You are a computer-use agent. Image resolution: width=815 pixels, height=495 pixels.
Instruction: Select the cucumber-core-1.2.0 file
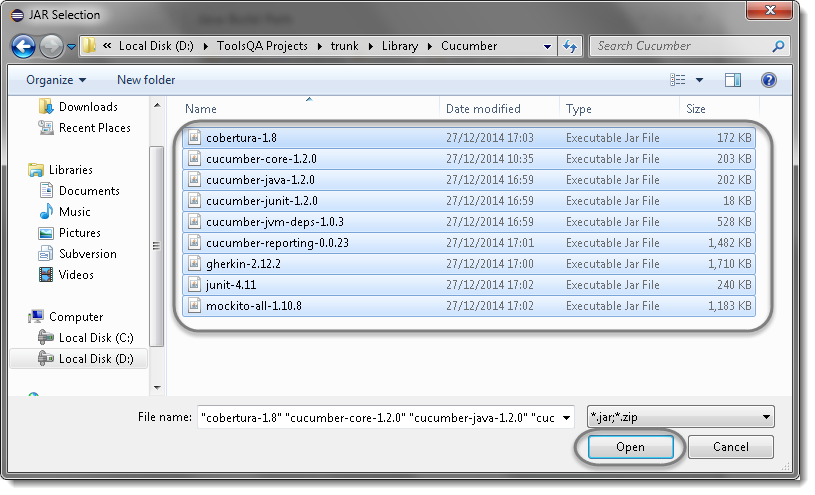(469, 159)
